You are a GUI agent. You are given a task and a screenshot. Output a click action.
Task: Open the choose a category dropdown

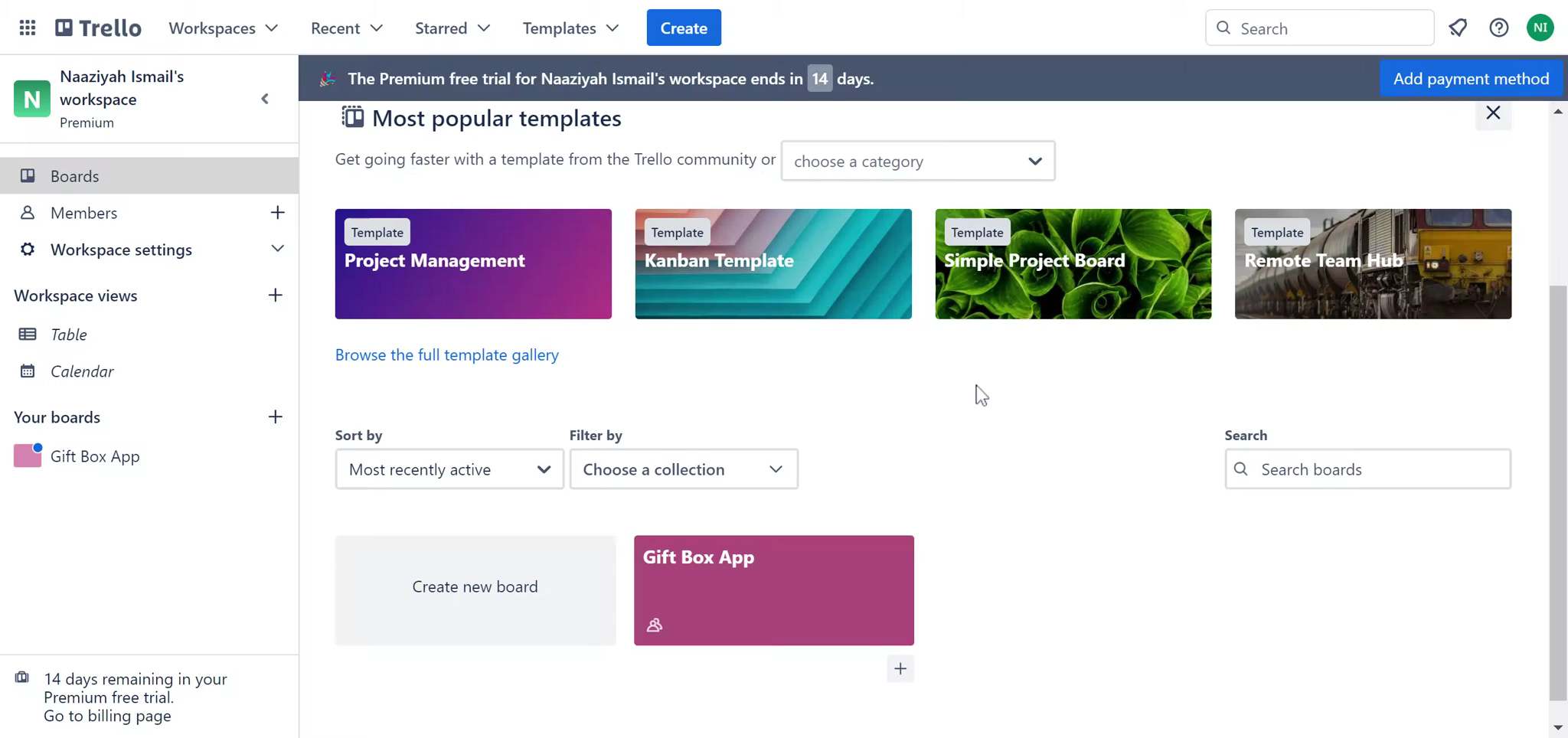click(x=918, y=161)
